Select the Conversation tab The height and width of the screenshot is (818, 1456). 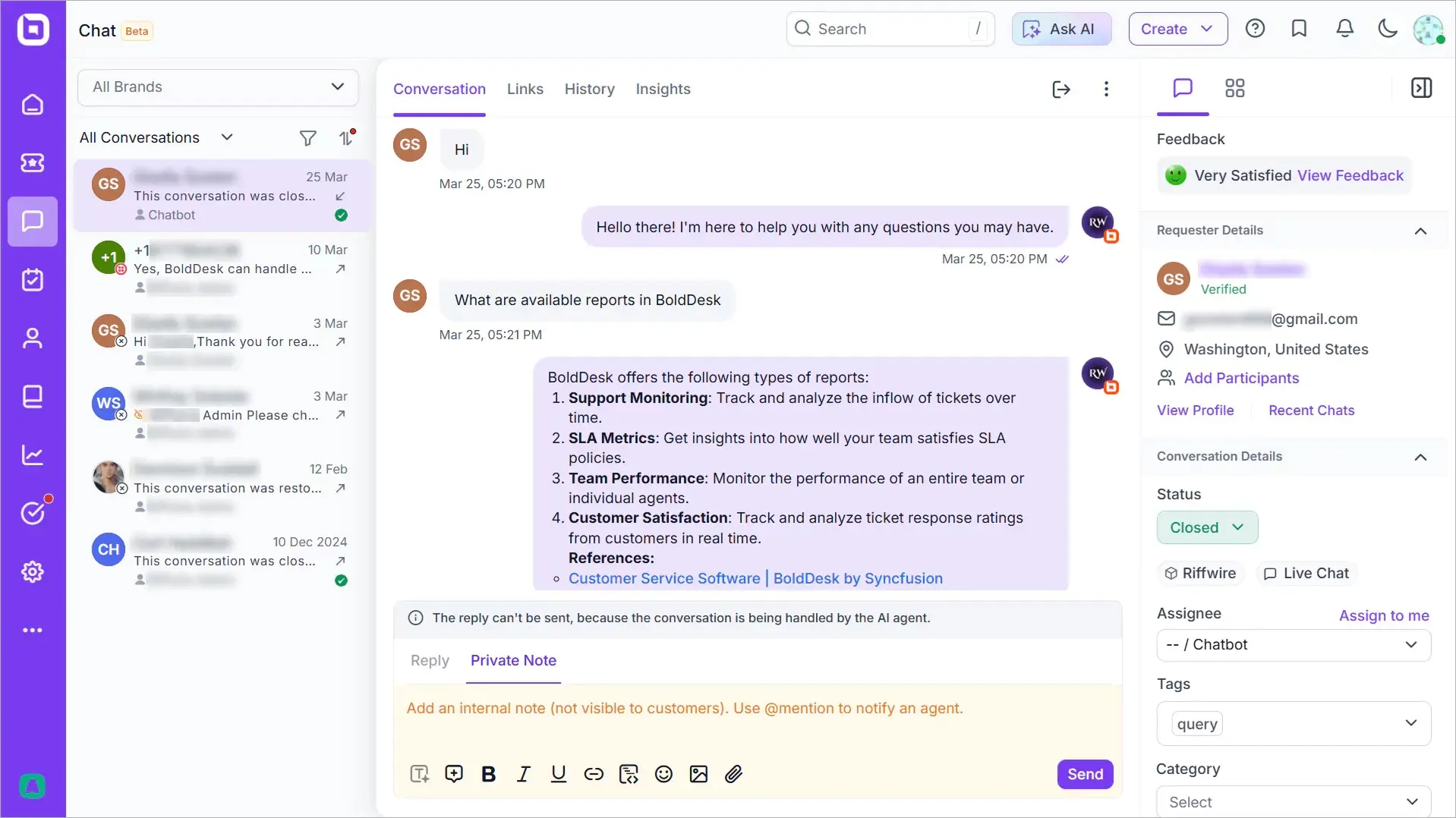click(x=440, y=90)
